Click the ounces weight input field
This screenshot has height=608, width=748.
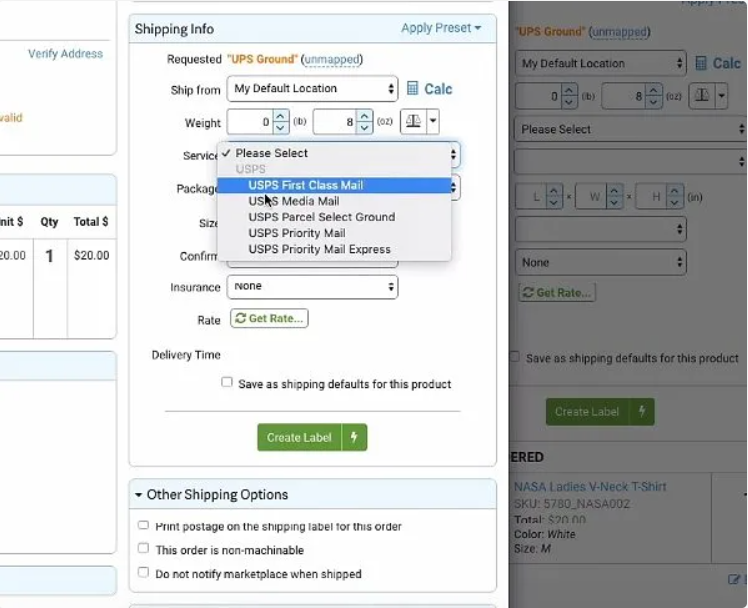tap(335, 122)
